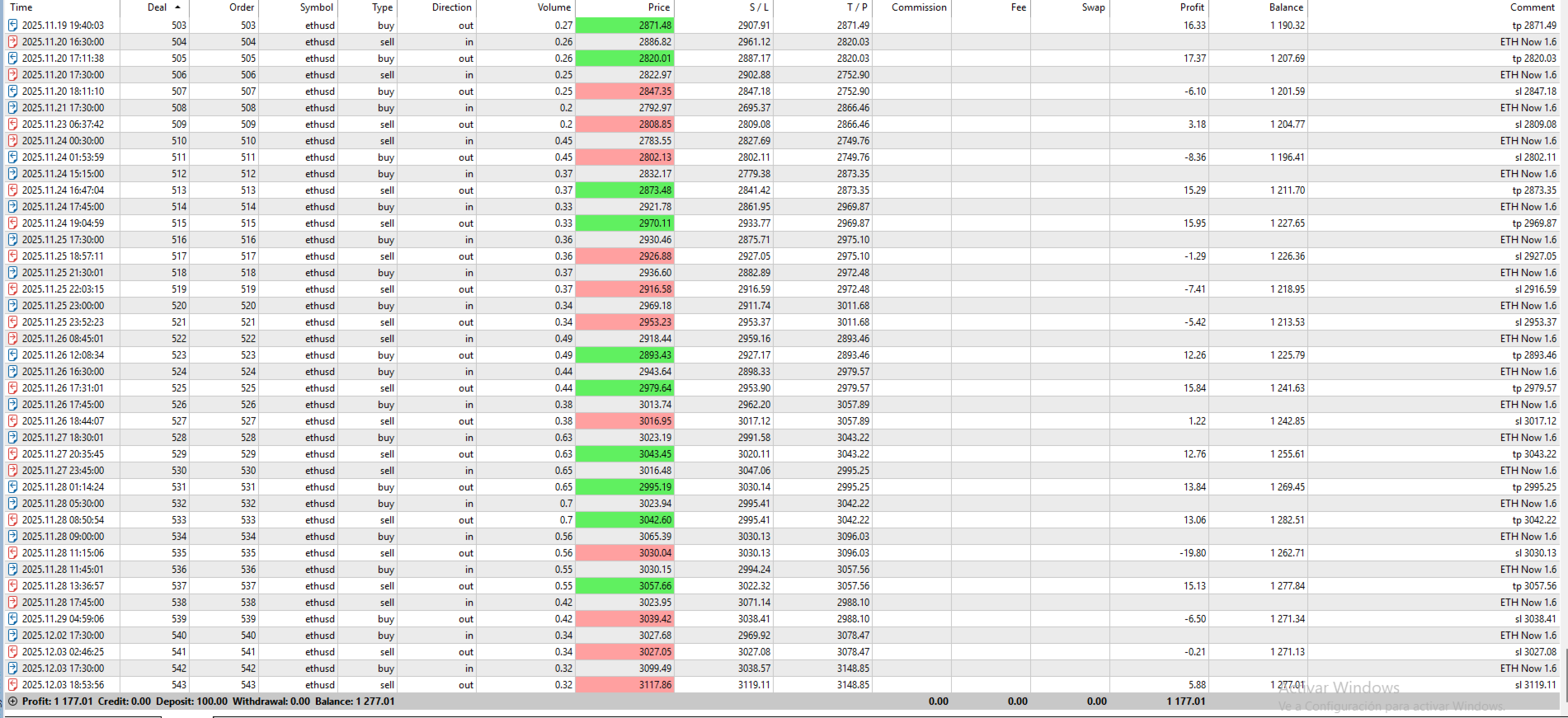Sort by the Time column header

[21, 7]
